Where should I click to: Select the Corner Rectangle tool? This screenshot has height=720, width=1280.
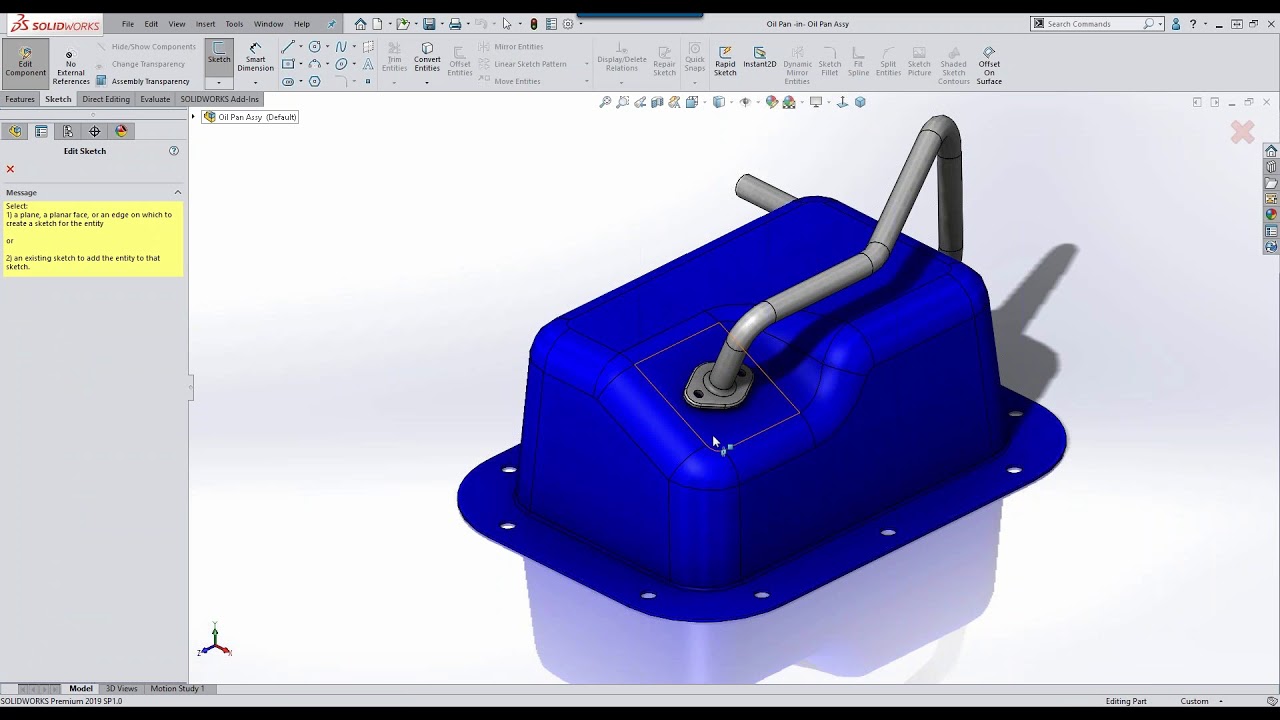(288, 64)
